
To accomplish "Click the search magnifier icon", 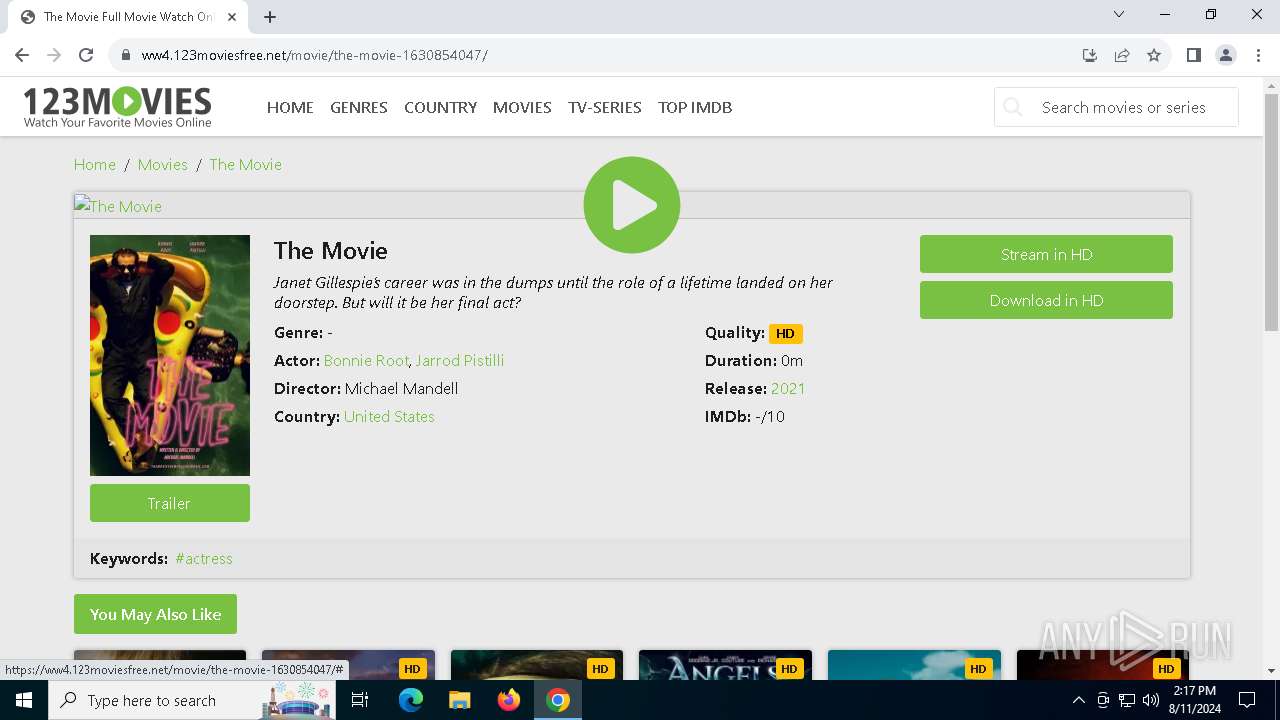I will point(1013,107).
